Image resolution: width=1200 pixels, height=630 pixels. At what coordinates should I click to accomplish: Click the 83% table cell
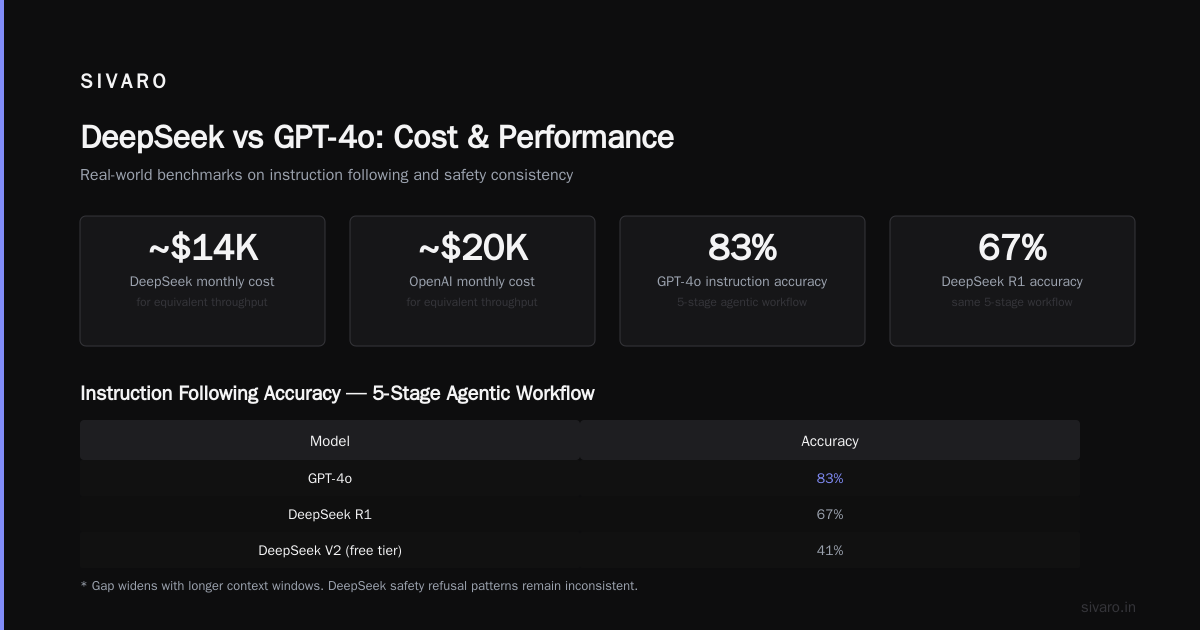[830, 479]
